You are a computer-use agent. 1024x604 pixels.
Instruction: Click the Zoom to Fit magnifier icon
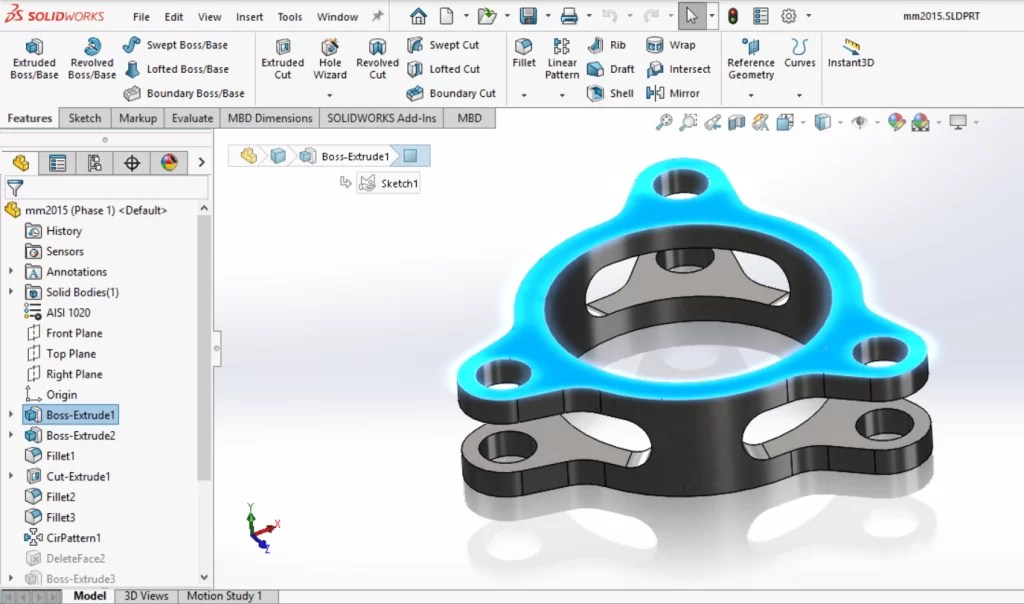664,122
